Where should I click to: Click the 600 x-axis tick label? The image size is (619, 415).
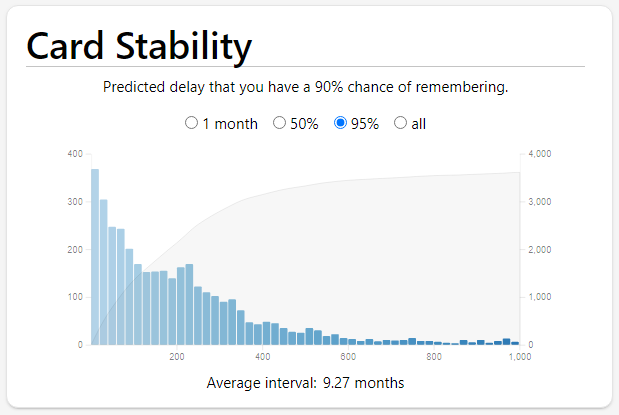pyautogui.click(x=348, y=357)
